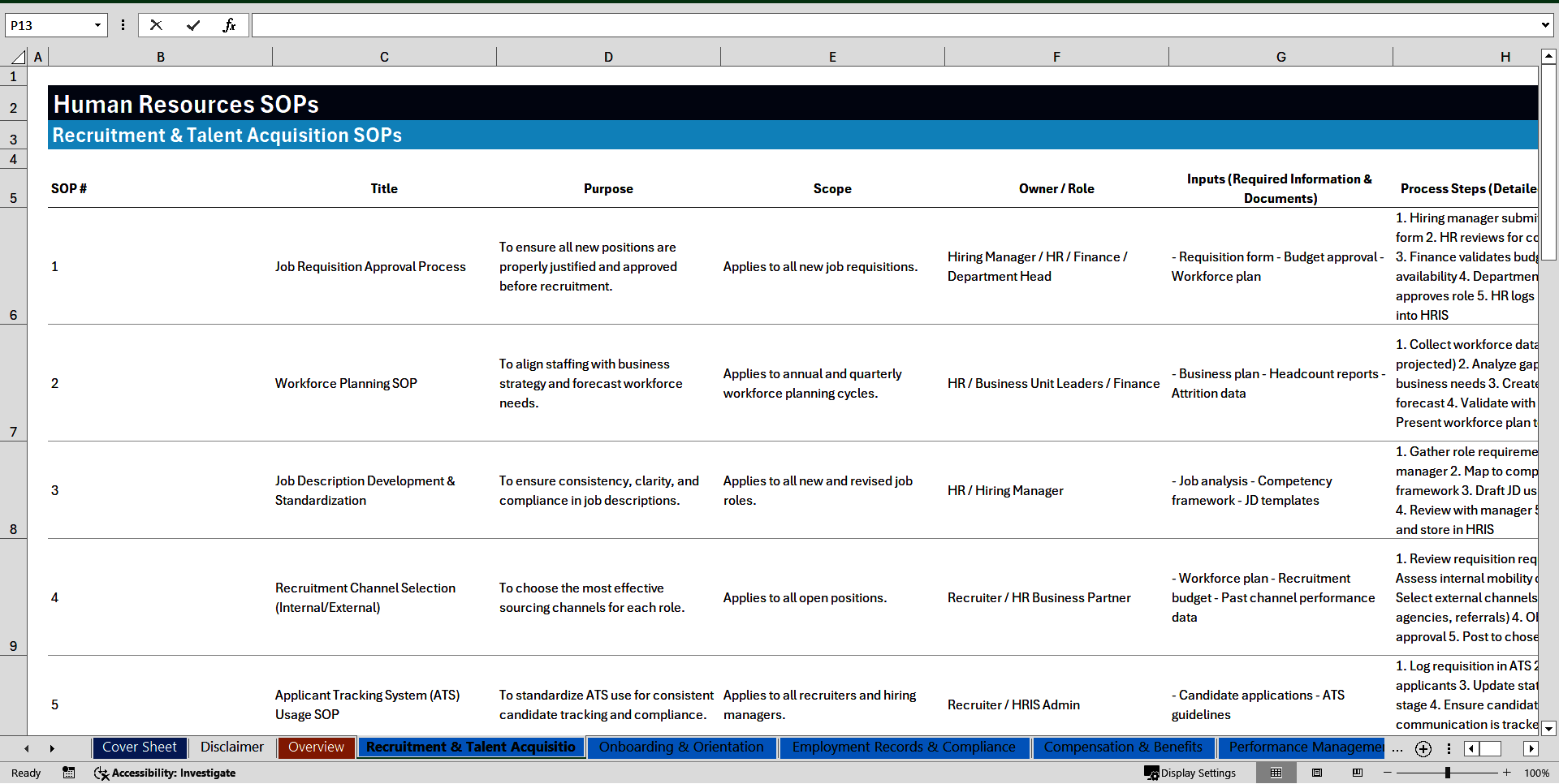Switch to Page Layout view
This screenshot has height=784, width=1559.
pyautogui.click(x=1317, y=773)
